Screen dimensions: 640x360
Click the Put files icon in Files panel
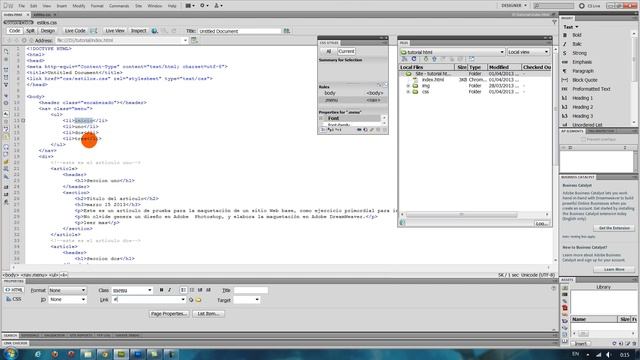(x=434, y=59)
